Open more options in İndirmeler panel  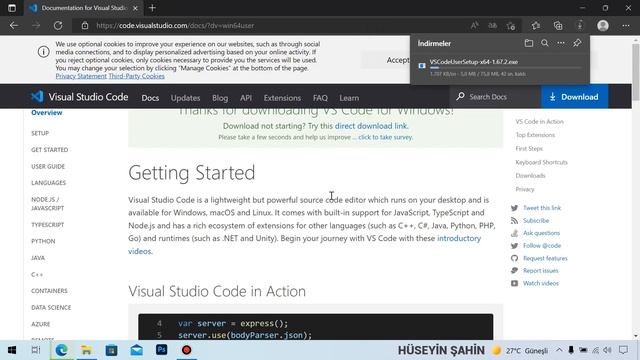(561, 43)
